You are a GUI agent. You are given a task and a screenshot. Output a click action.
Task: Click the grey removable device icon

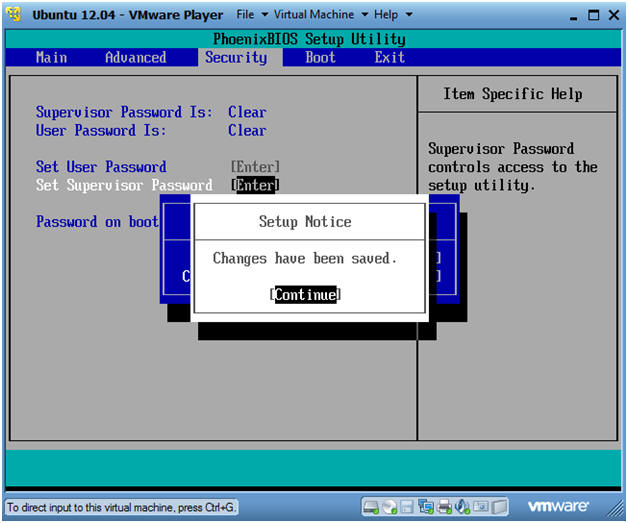499,507
